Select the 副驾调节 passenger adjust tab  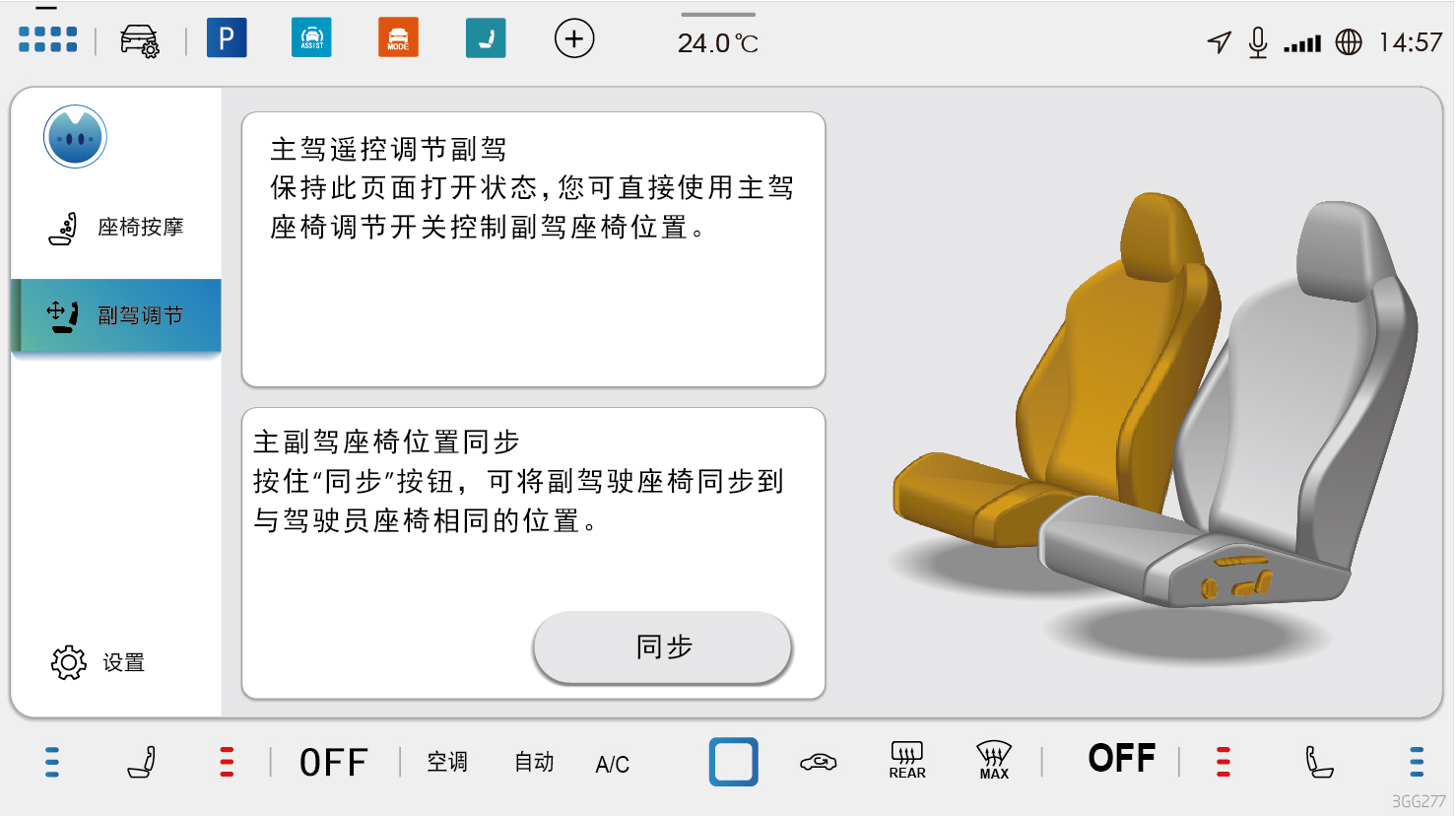coord(116,315)
